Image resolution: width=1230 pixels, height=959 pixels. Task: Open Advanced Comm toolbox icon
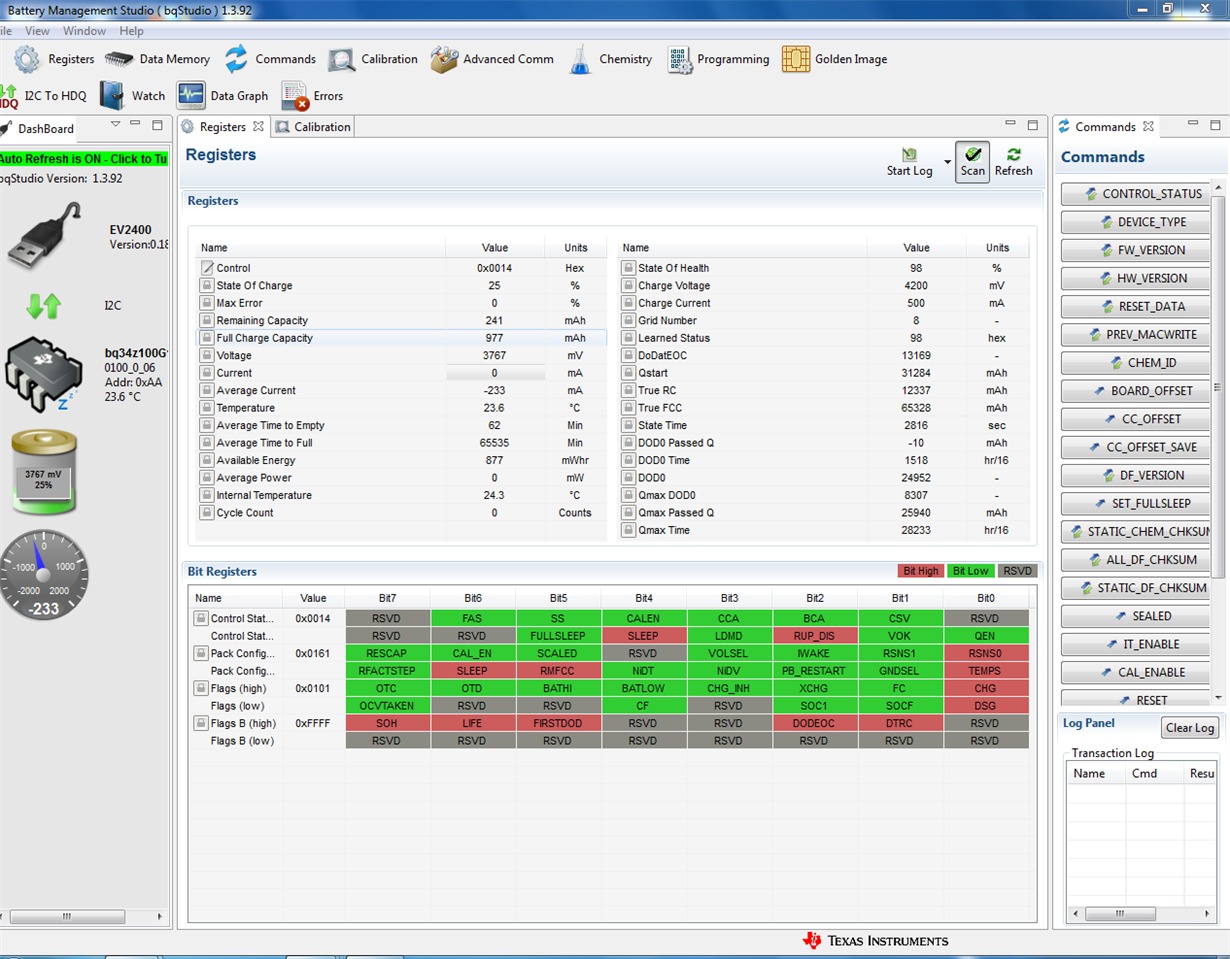point(445,59)
